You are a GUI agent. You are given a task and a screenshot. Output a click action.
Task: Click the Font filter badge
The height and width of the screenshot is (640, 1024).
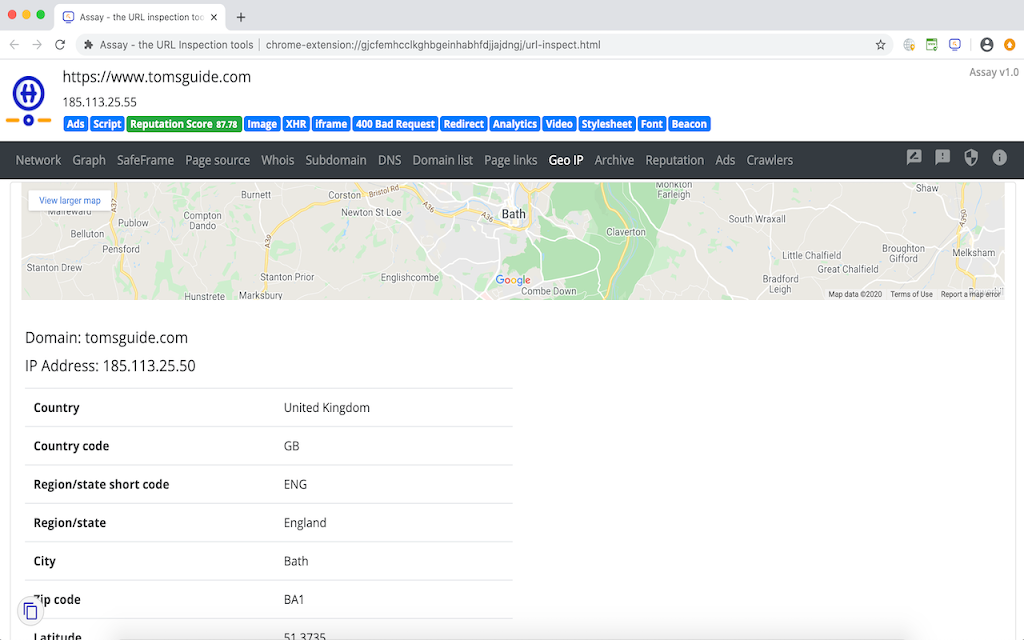(652, 124)
